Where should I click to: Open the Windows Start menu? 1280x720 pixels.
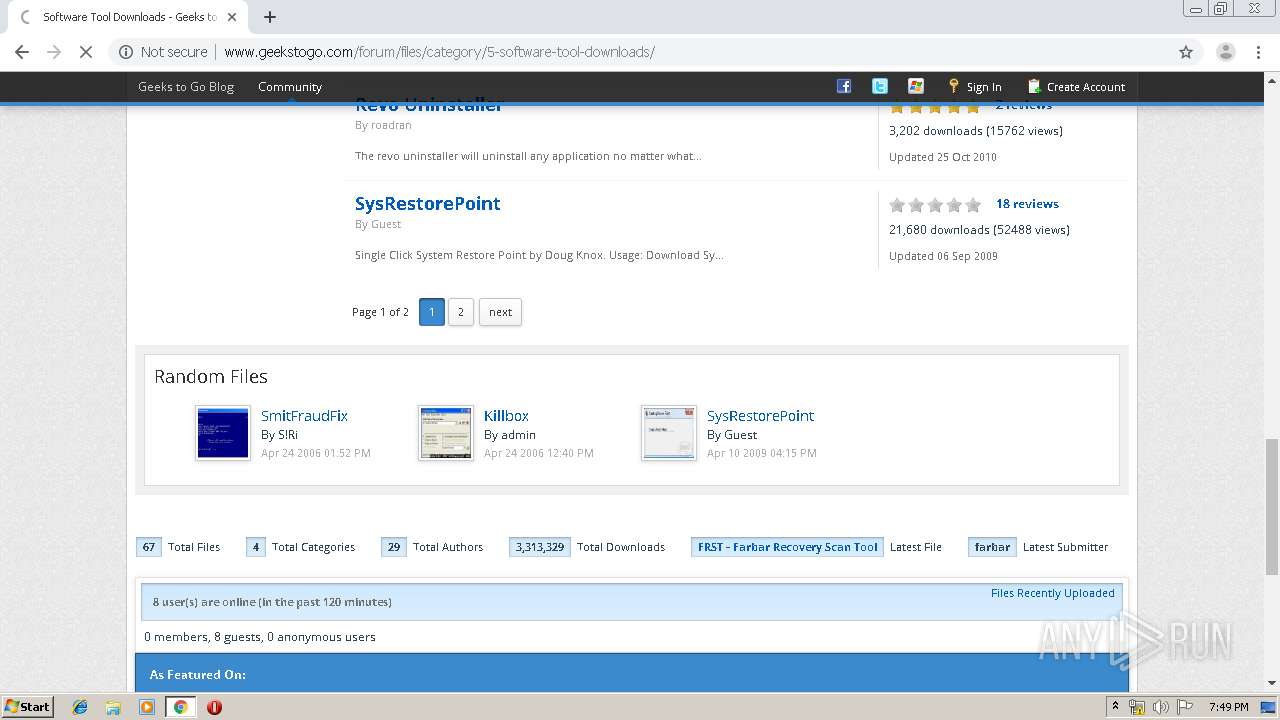(28, 707)
